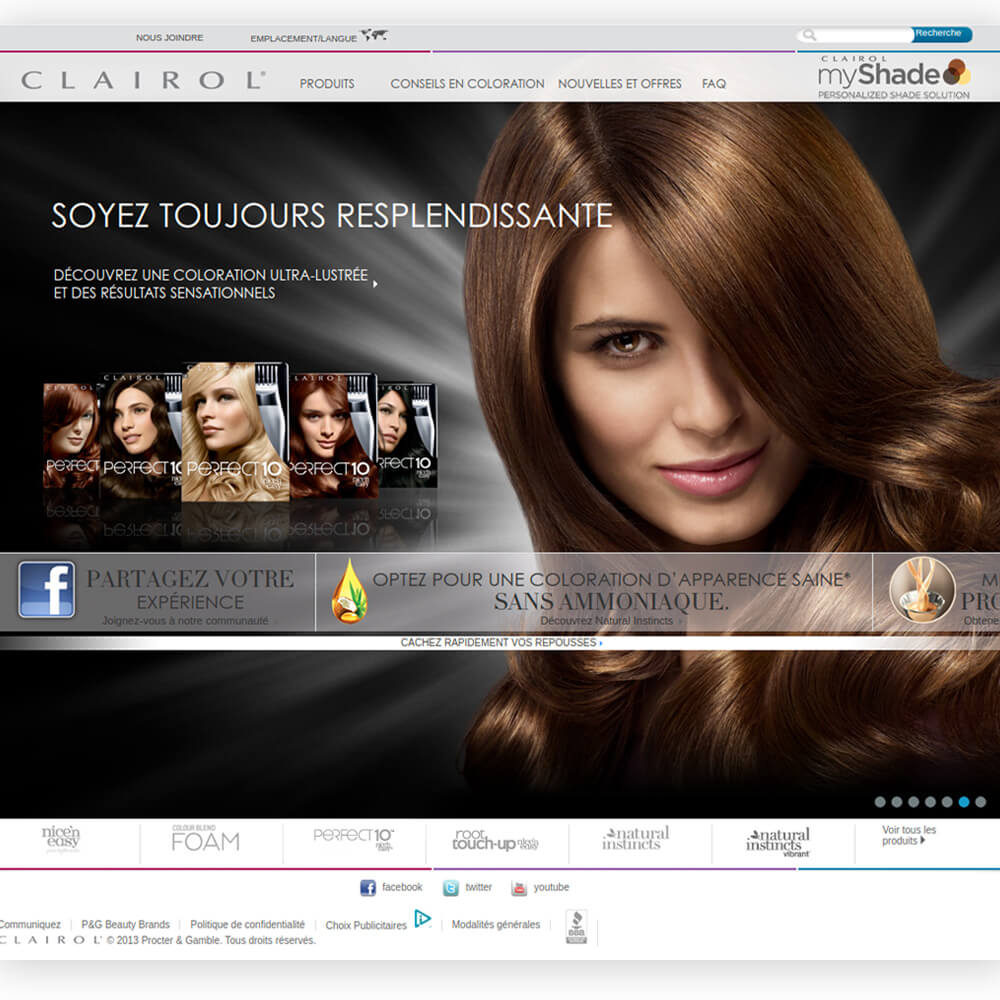
Task: Click the Recherche search button
Action: point(941,34)
